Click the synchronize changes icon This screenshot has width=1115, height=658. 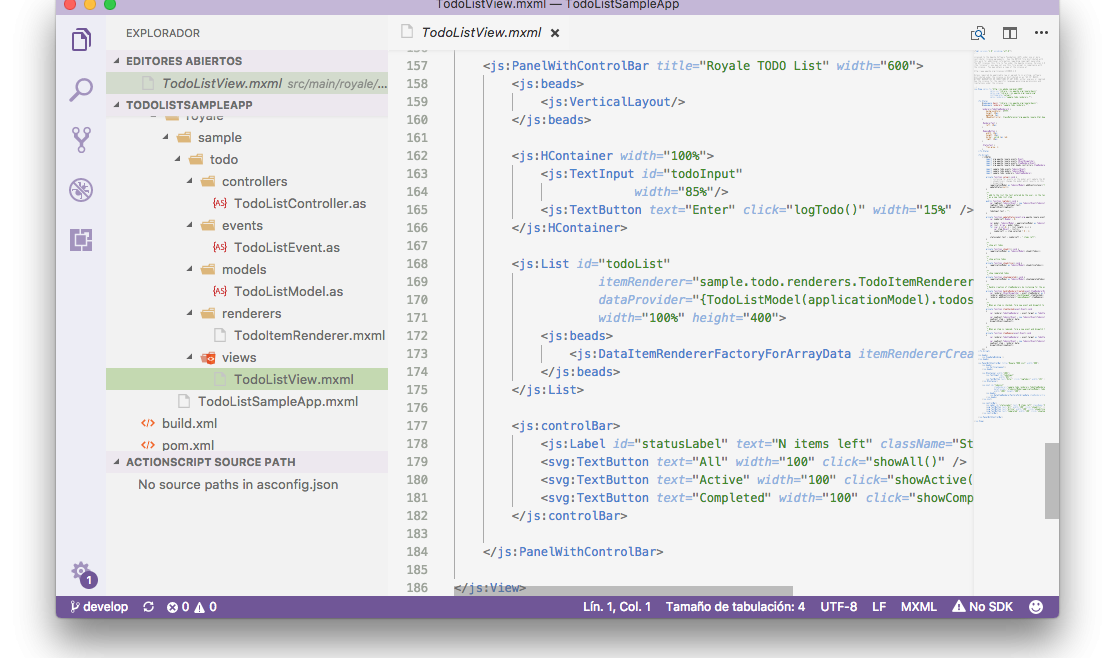pyautogui.click(x=149, y=607)
